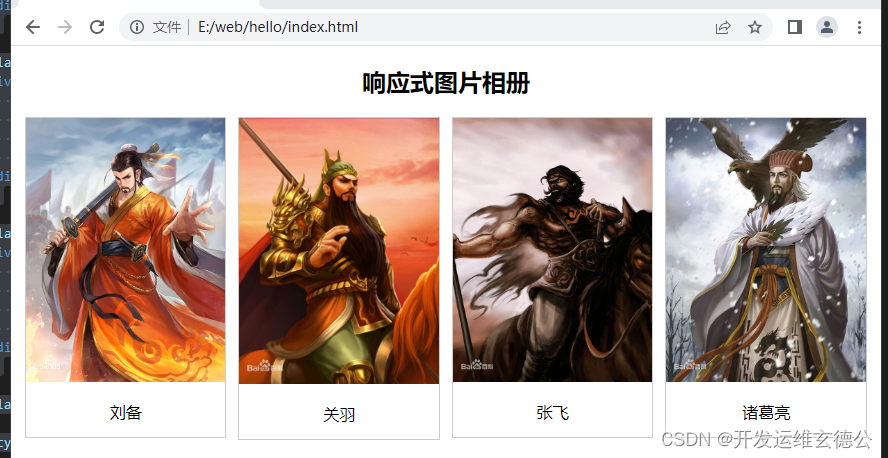Click the 诸葛亮 caption text
The width and height of the screenshot is (888, 458).
point(766,413)
